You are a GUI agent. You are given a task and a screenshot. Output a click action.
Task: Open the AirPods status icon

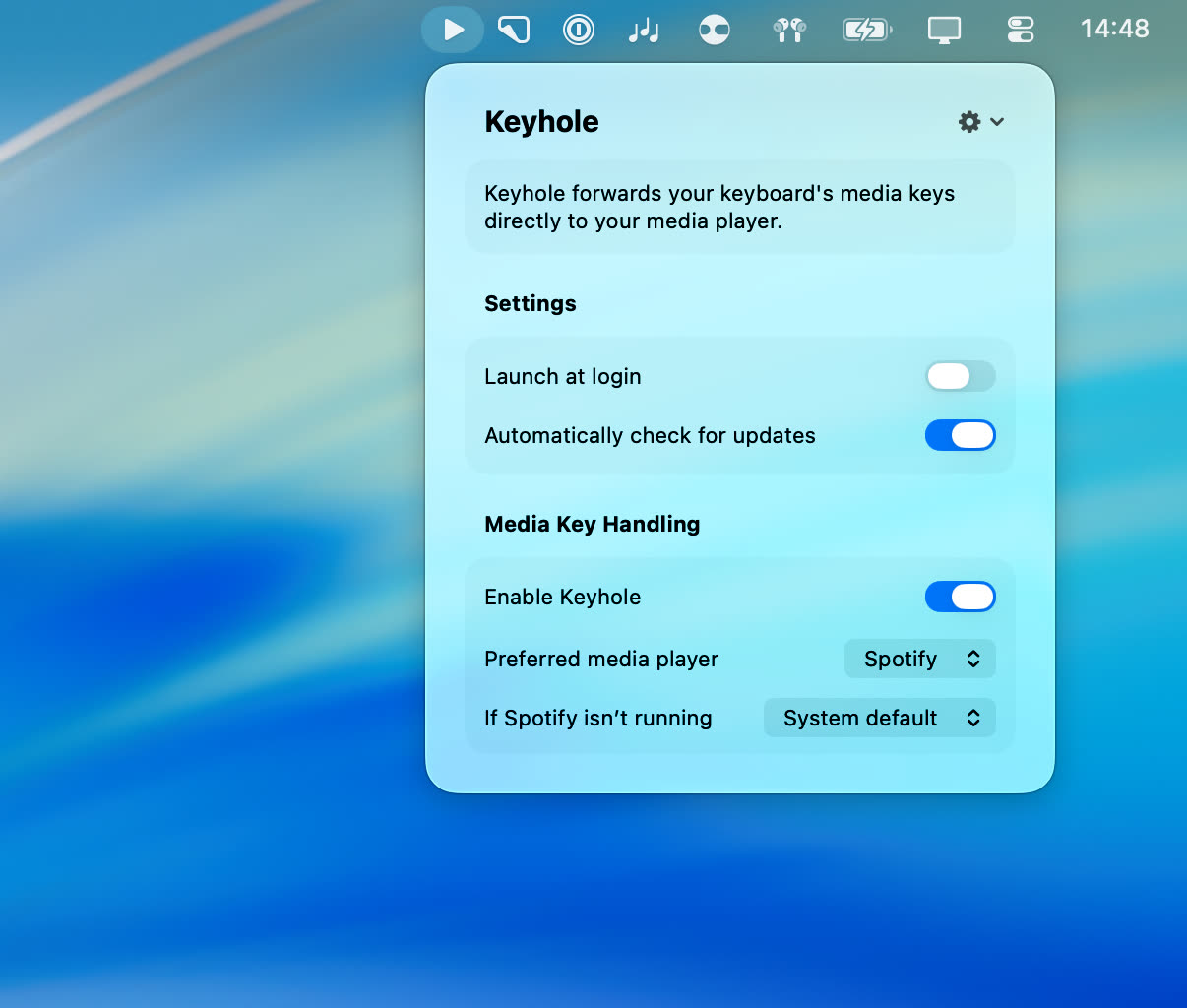[x=789, y=31]
